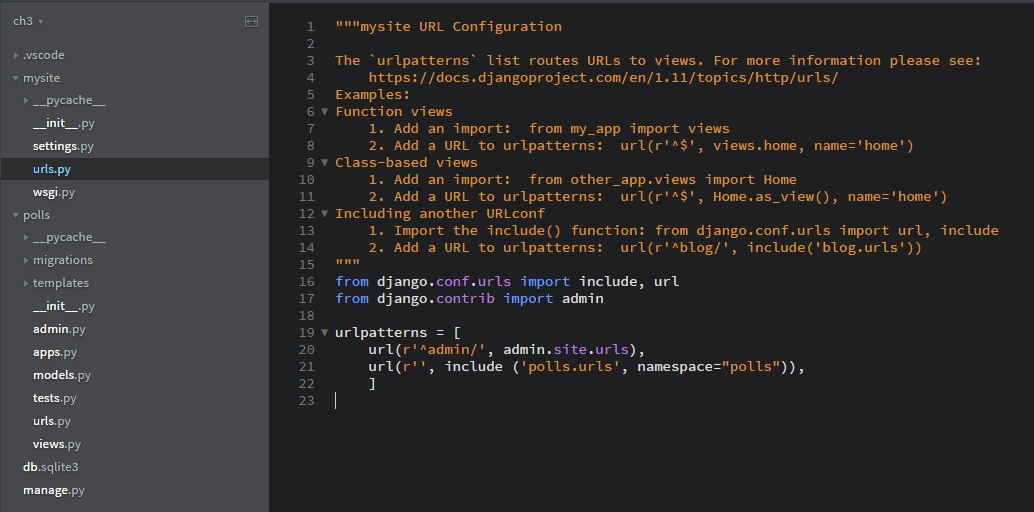Open models.py file

62,375
